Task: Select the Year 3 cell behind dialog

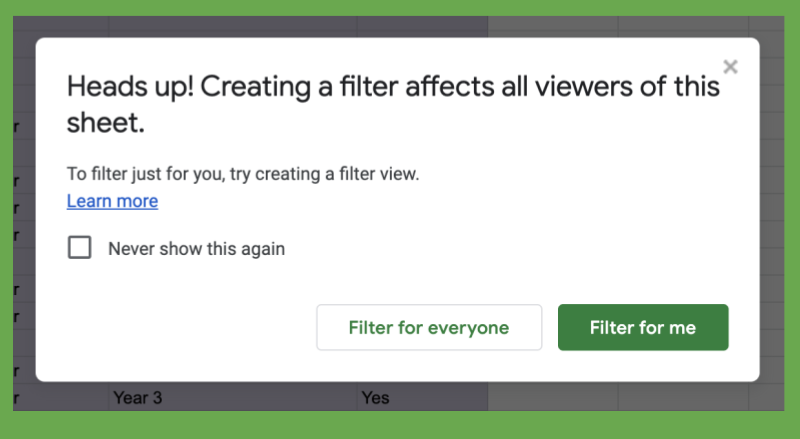Action: 233,398
